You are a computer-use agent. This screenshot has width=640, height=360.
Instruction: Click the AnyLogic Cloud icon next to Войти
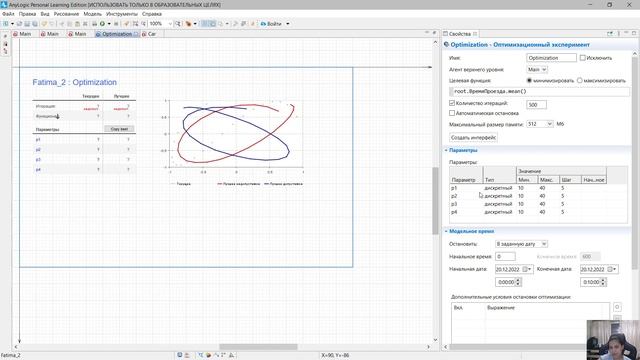[263, 24]
